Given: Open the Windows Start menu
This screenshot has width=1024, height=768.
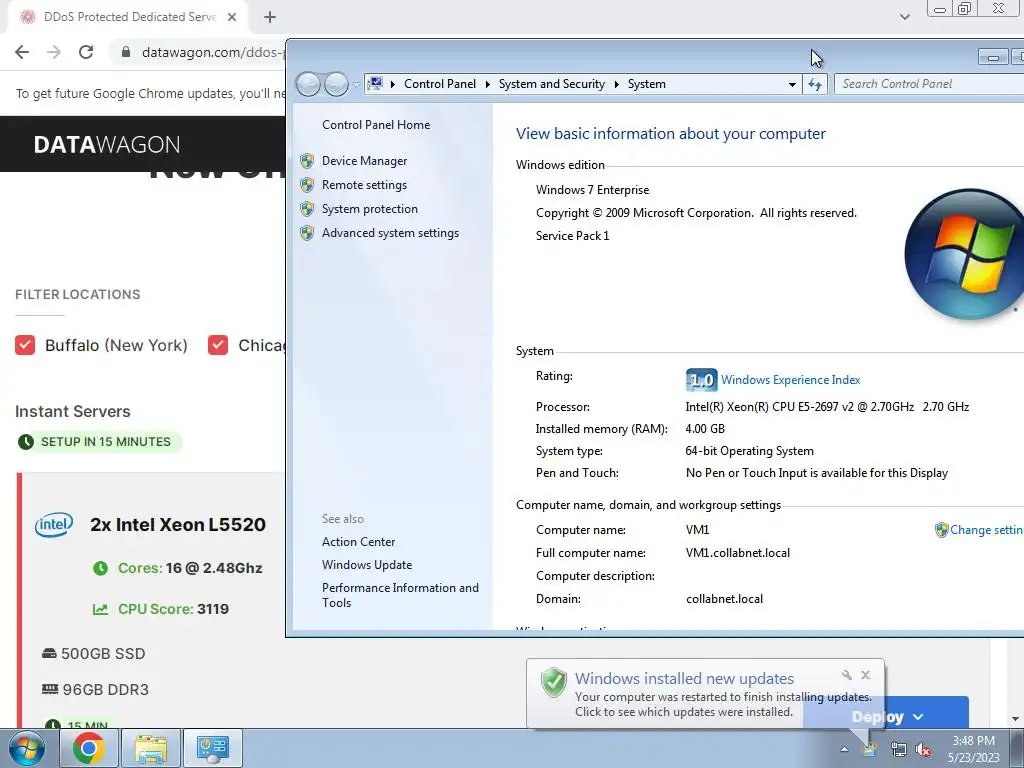Looking at the screenshot, I should coord(27,748).
